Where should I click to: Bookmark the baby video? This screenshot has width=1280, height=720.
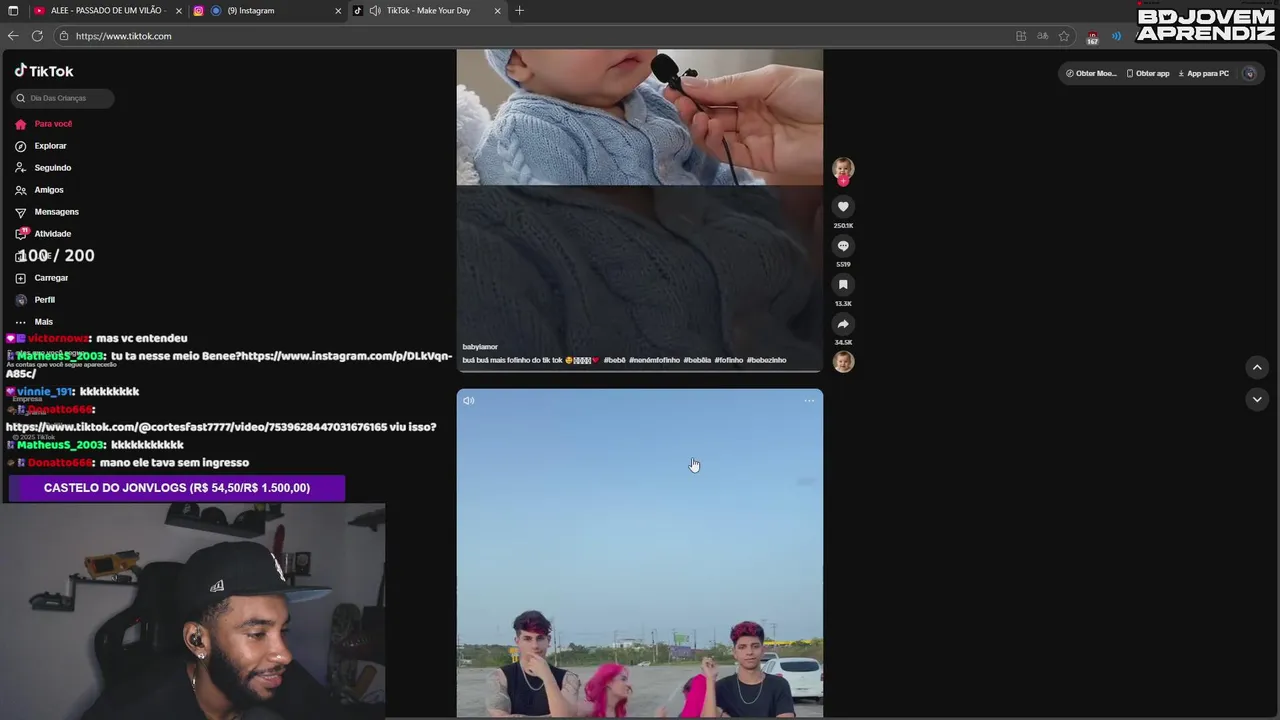[843, 285]
